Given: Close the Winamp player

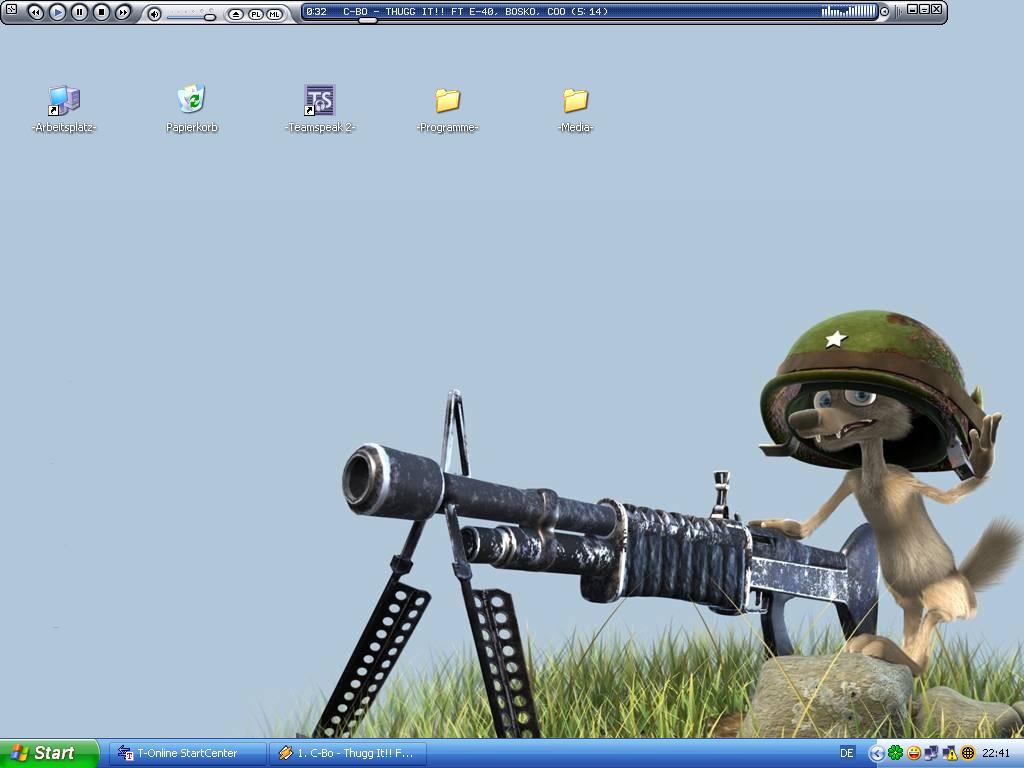Looking at the screenshot, I should [x=936, y=9].
